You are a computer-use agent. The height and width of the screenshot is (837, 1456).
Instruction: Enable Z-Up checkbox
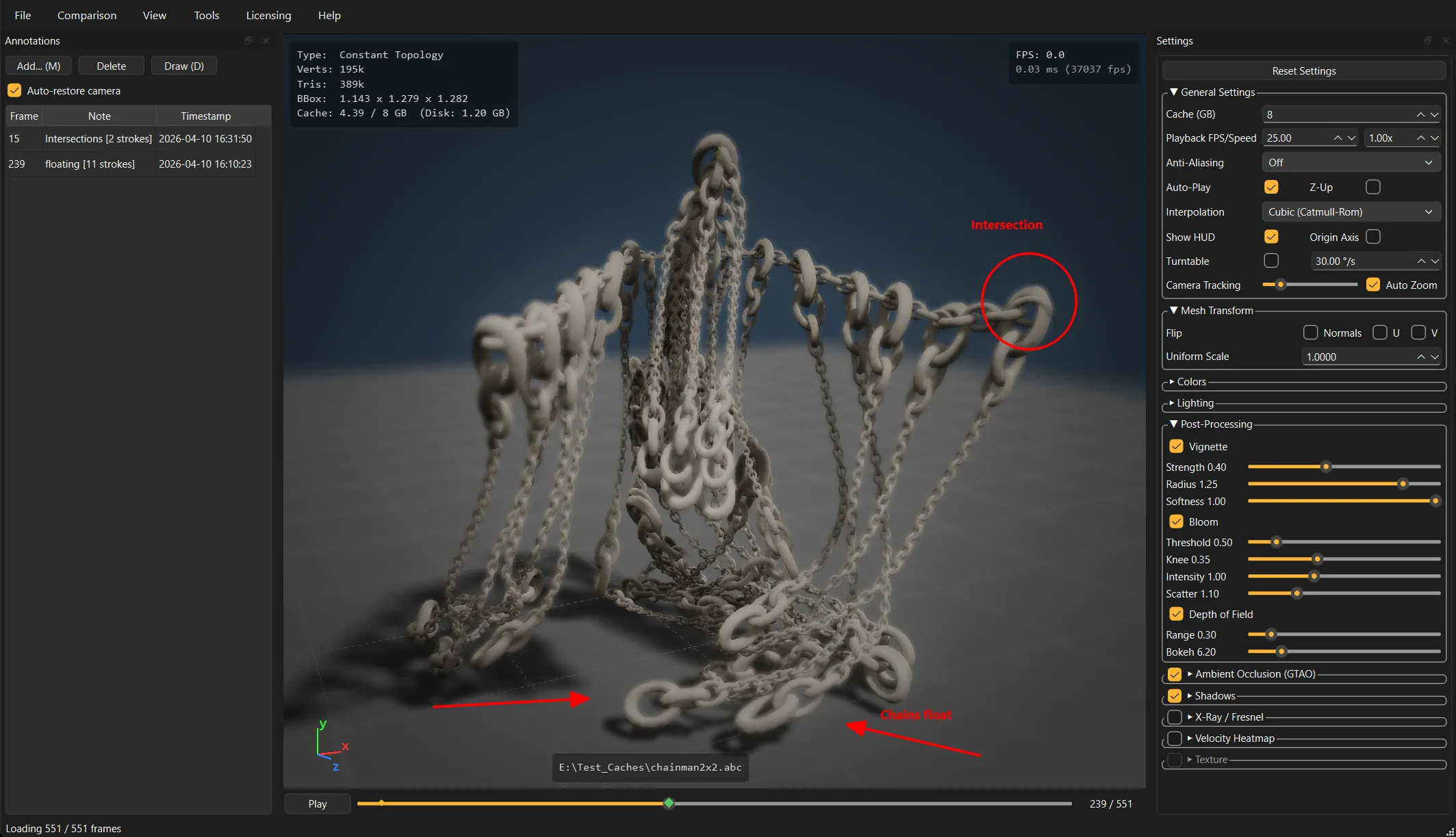coord(1372,187)
